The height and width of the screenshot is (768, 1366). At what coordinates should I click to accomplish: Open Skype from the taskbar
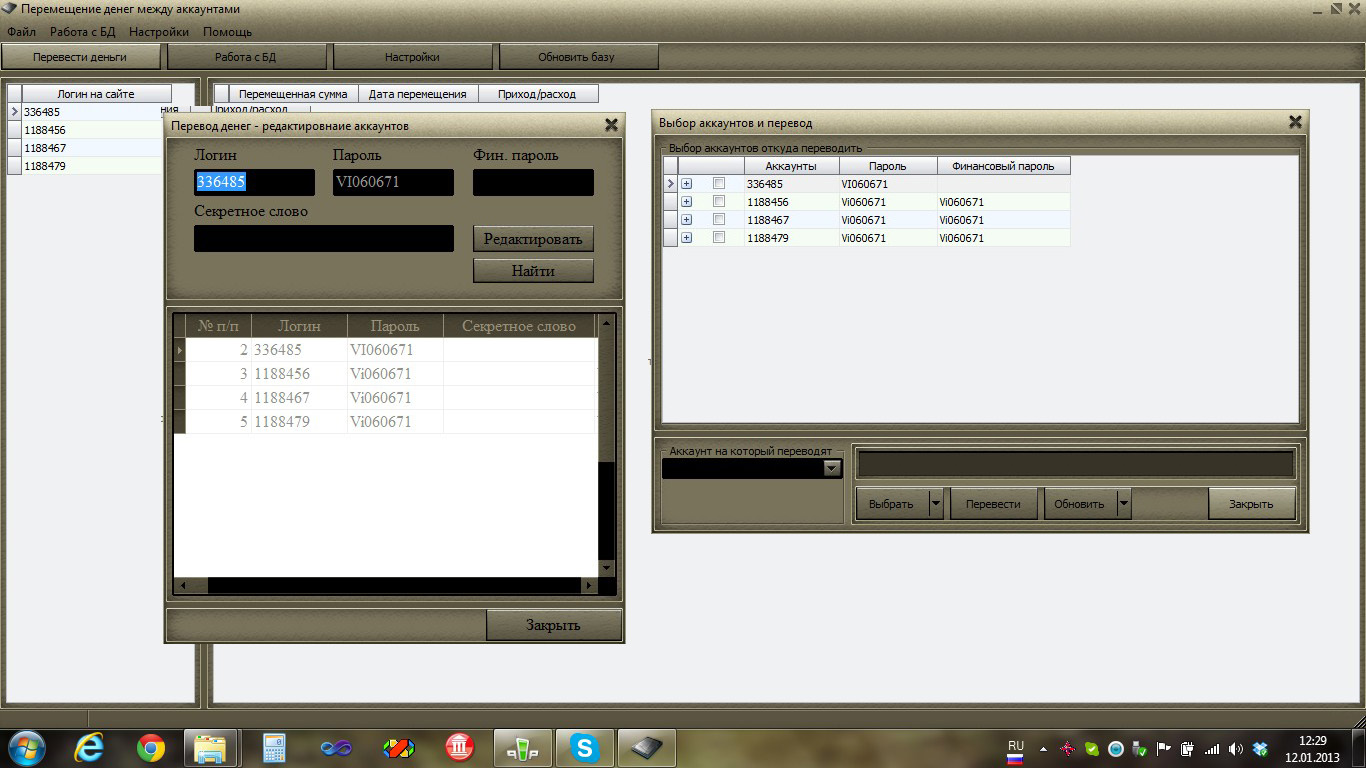click(x=584, y=747)
